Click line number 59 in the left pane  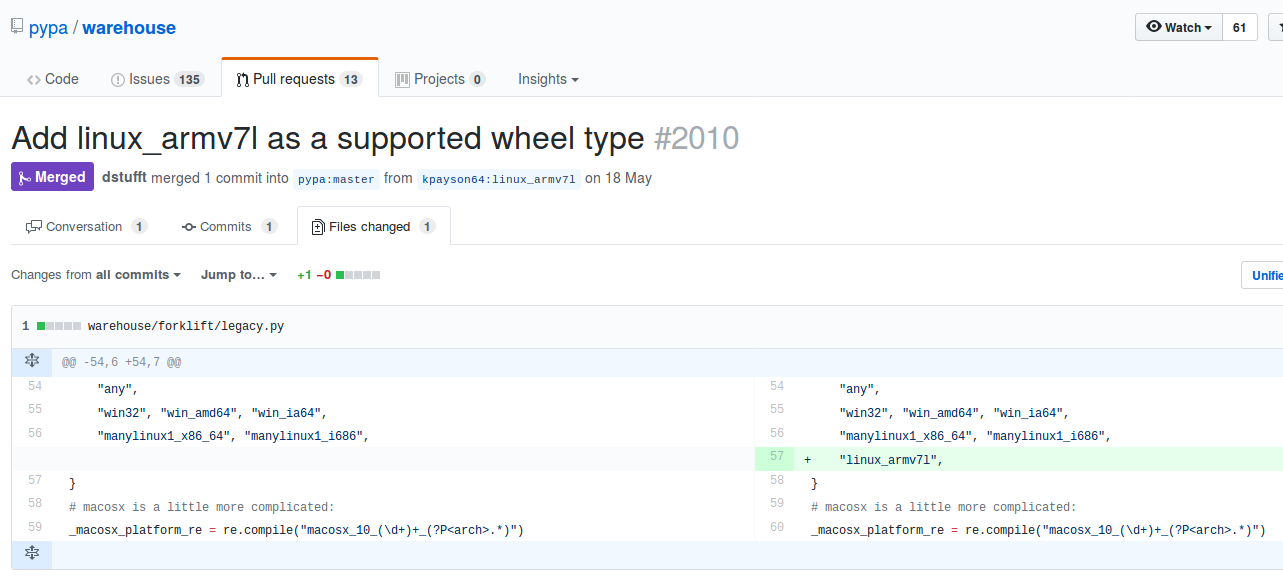coord(34,527)
